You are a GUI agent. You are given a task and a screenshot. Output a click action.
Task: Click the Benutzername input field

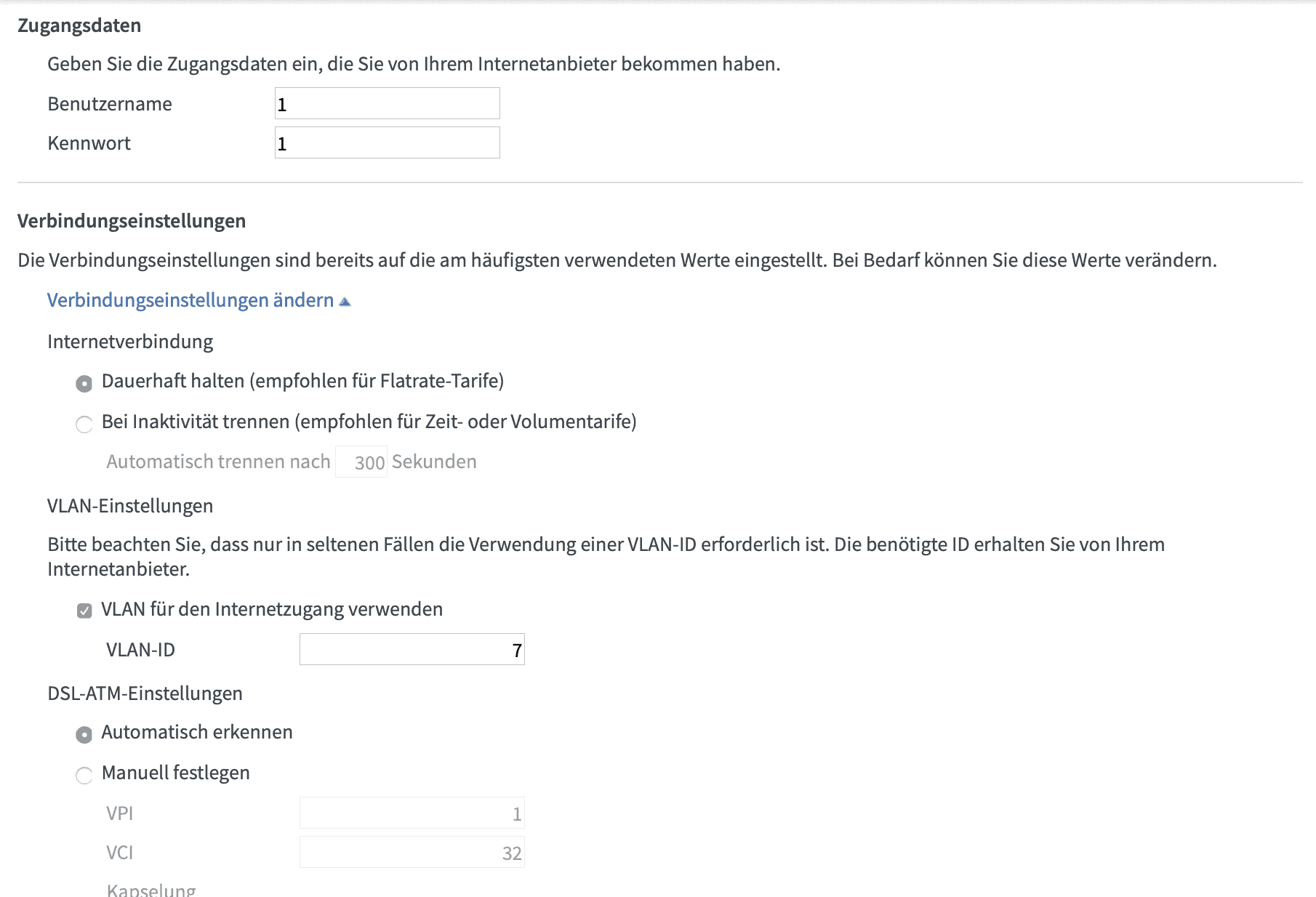pos(387,104)
